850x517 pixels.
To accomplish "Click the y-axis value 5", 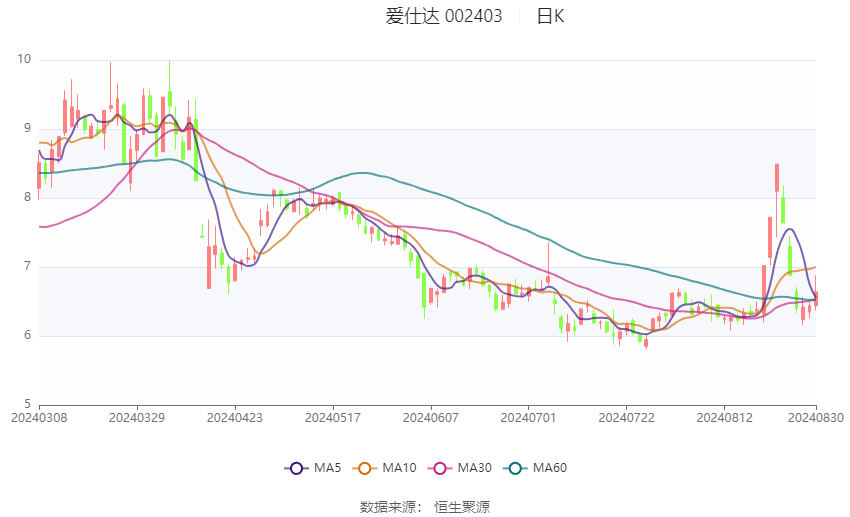I will point(28,404).
